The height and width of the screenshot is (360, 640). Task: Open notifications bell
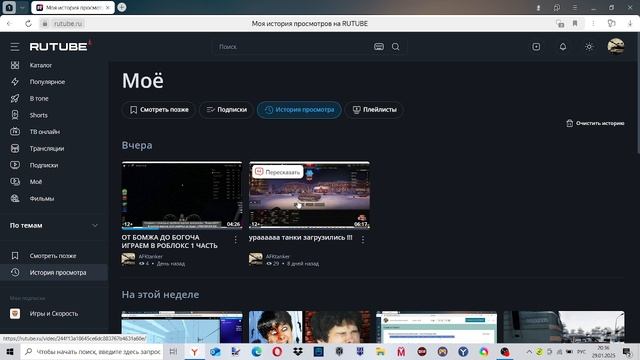[x=562, y=47]
